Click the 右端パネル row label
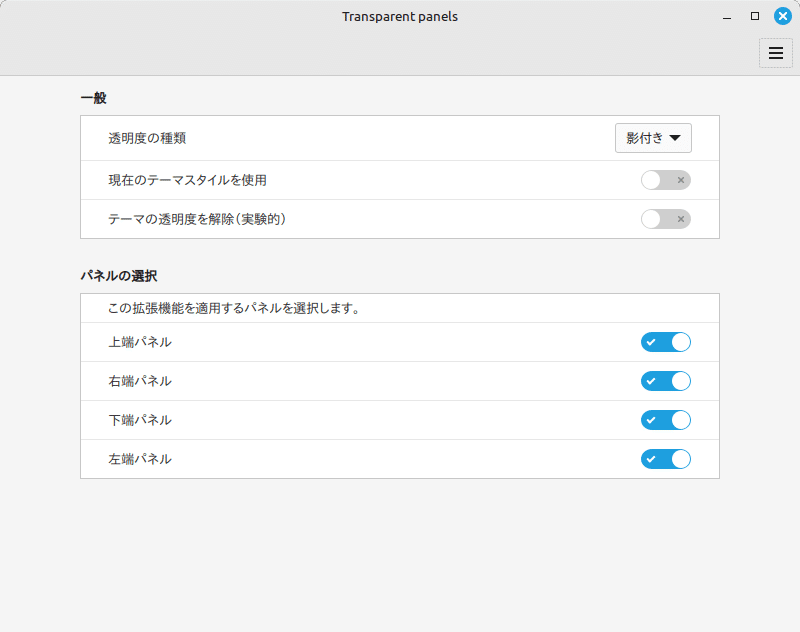The height and width of the screenshot is (632, 800). pos(140,381)
